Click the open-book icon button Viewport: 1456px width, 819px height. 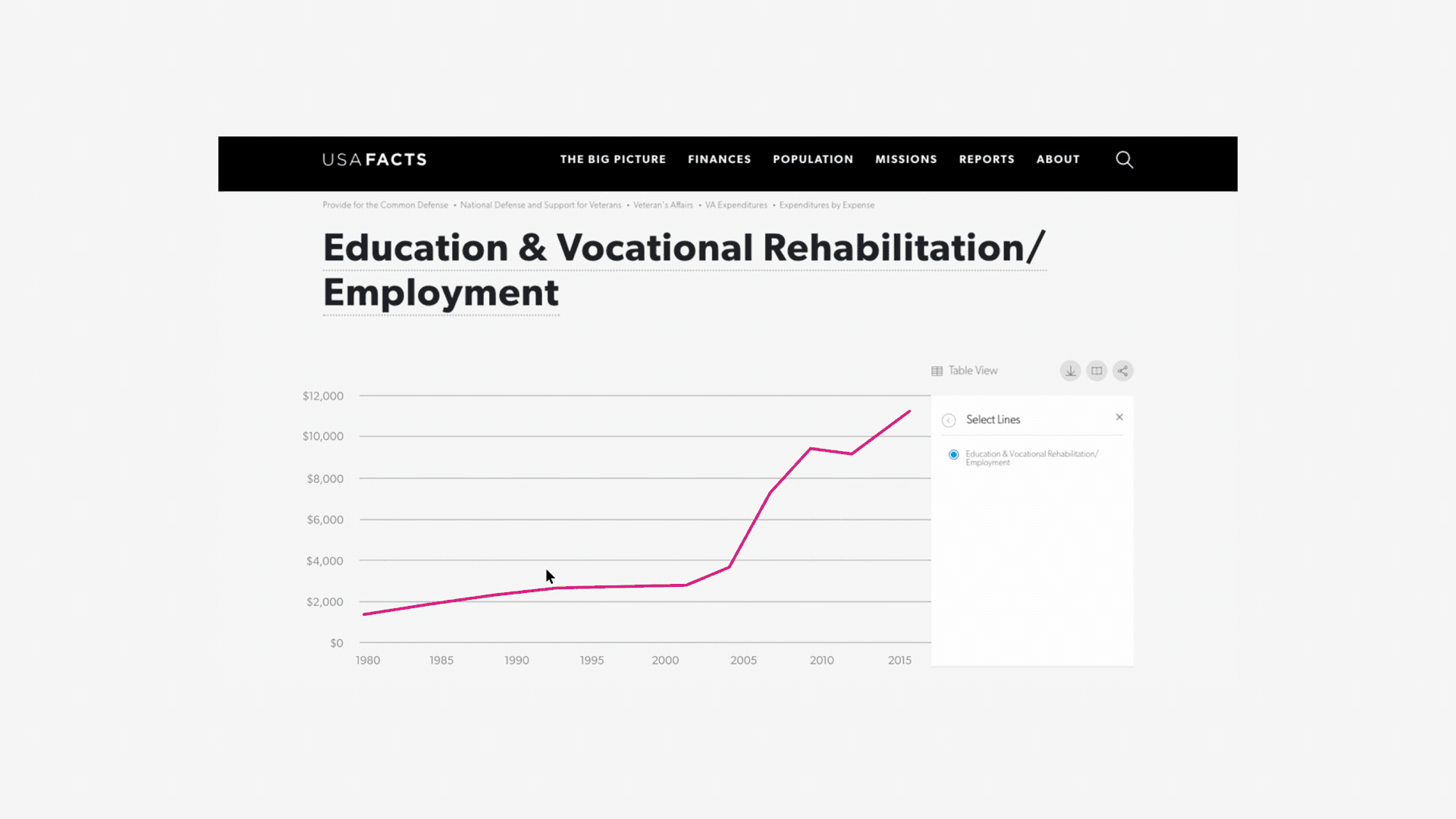pyautogui.click(x=1097, y=371)
